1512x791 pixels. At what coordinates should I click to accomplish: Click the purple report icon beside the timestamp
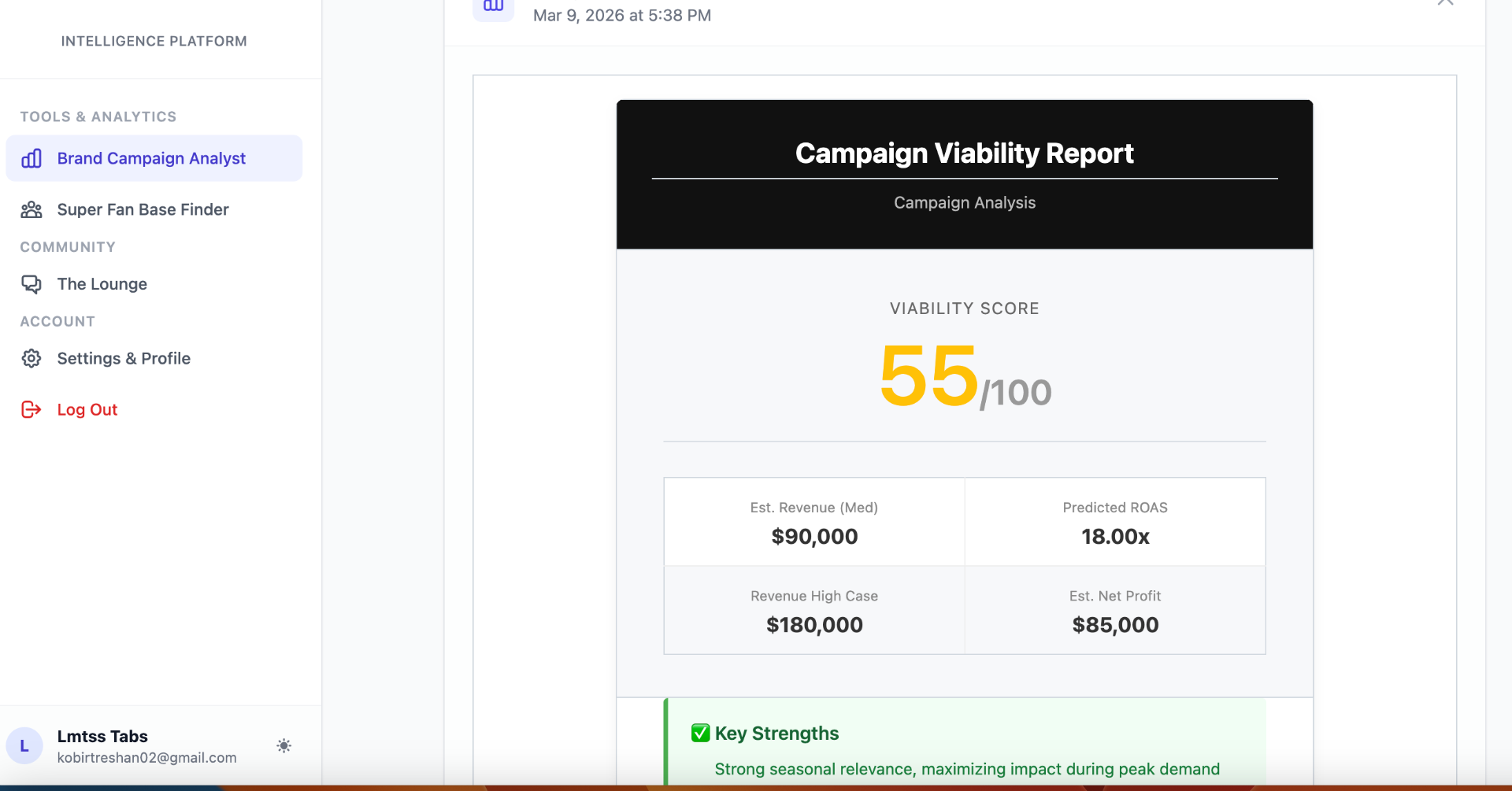point(493,6)
